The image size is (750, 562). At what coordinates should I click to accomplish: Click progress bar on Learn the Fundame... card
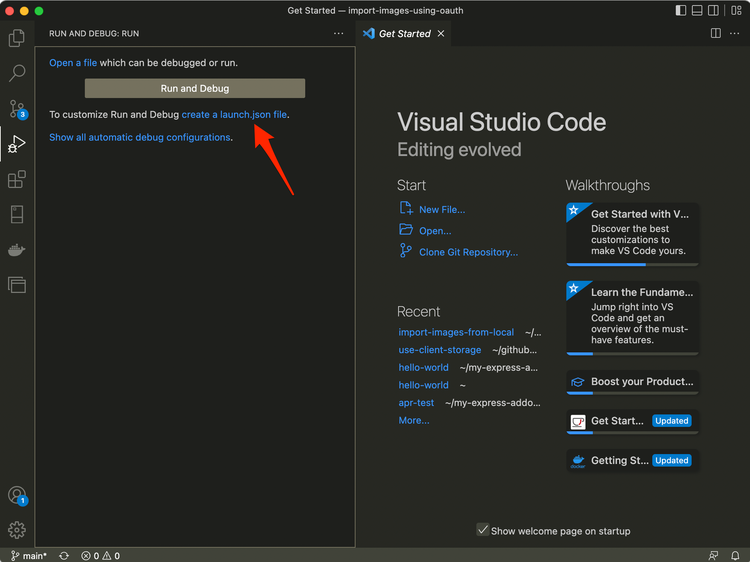tap(632, 353)
